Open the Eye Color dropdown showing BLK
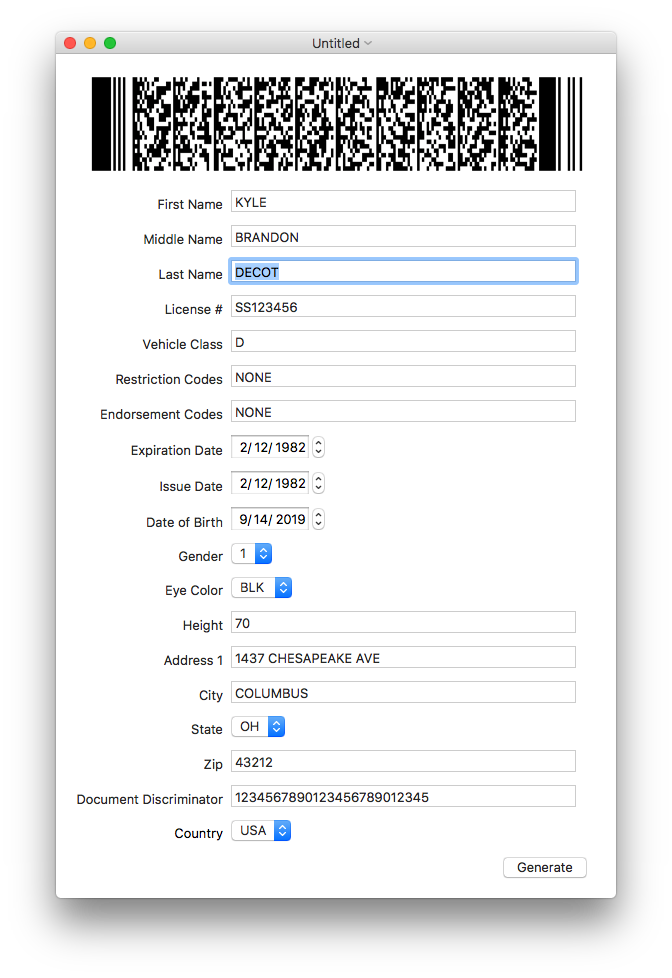 261,588
